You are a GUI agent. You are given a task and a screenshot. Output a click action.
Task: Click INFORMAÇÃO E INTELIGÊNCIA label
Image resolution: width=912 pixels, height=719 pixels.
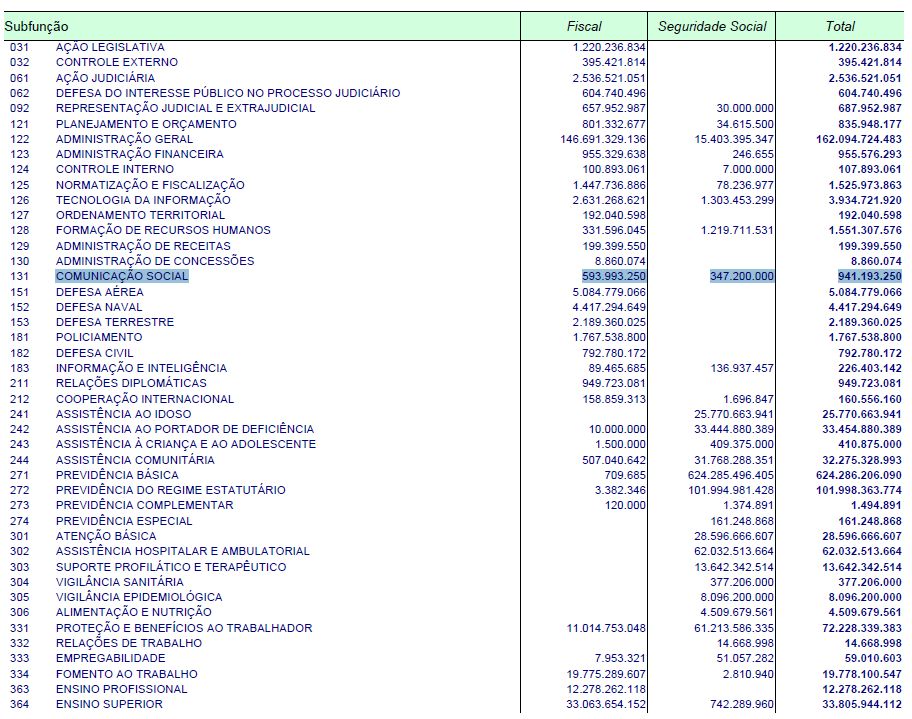click(141, 368)
